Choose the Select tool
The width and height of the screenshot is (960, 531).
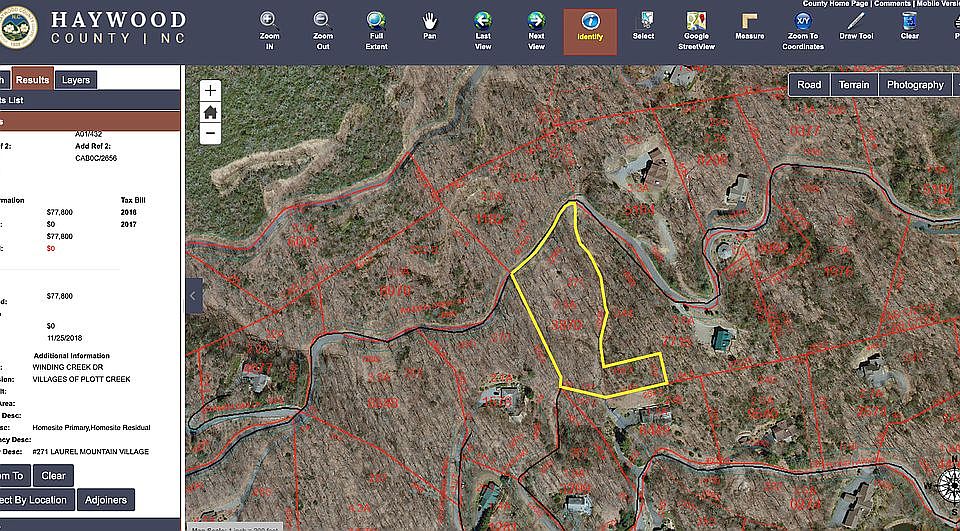point(643,26)
